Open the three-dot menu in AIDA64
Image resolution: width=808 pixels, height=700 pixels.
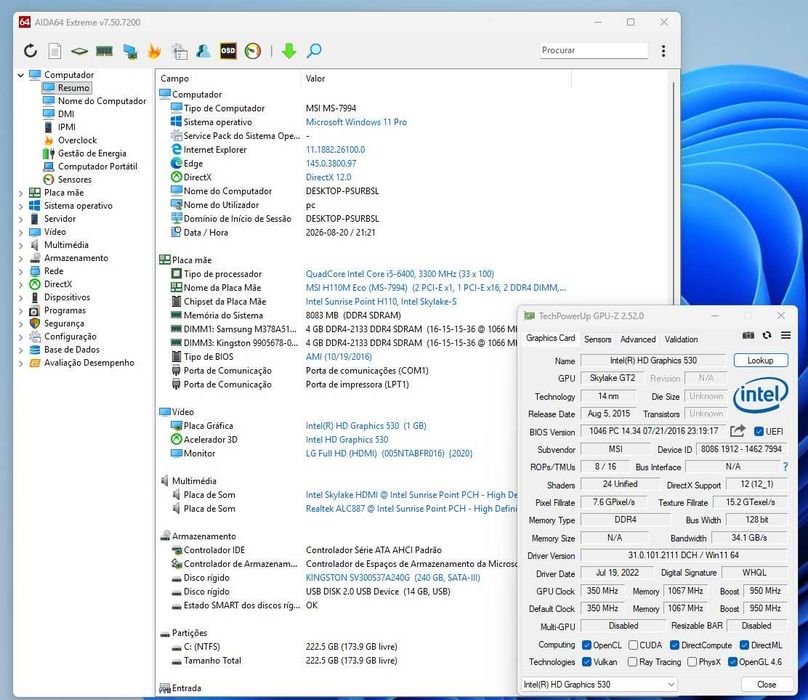663,51
